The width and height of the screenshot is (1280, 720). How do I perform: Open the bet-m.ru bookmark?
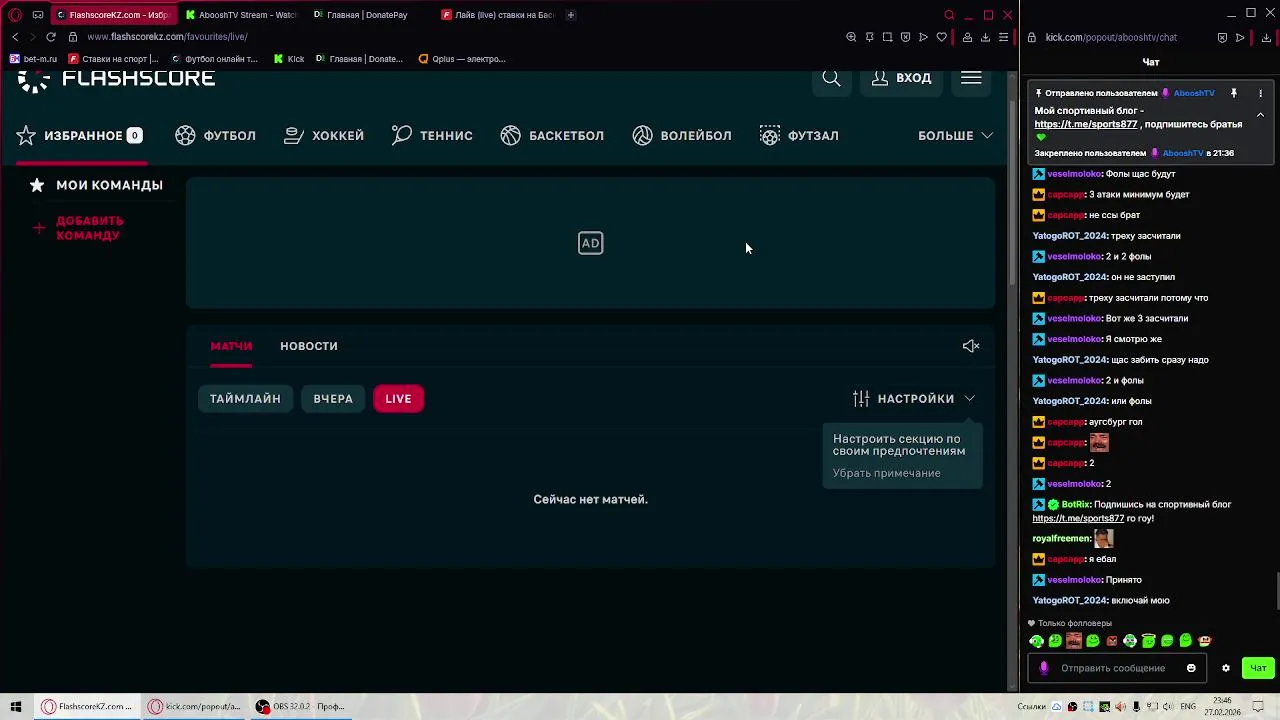34,59
